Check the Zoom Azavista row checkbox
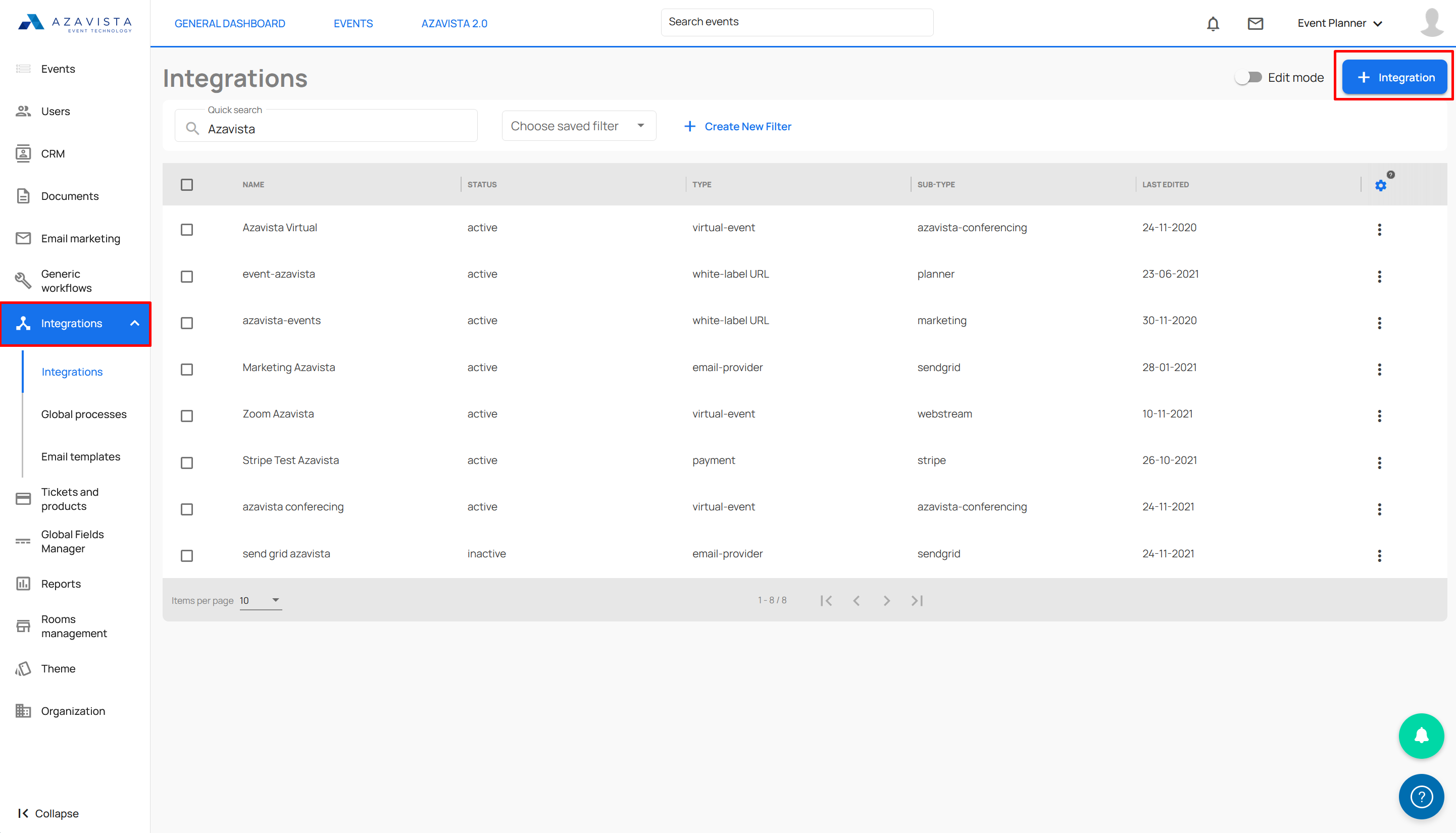1456x833 pixels. click(x=186, y=415)
